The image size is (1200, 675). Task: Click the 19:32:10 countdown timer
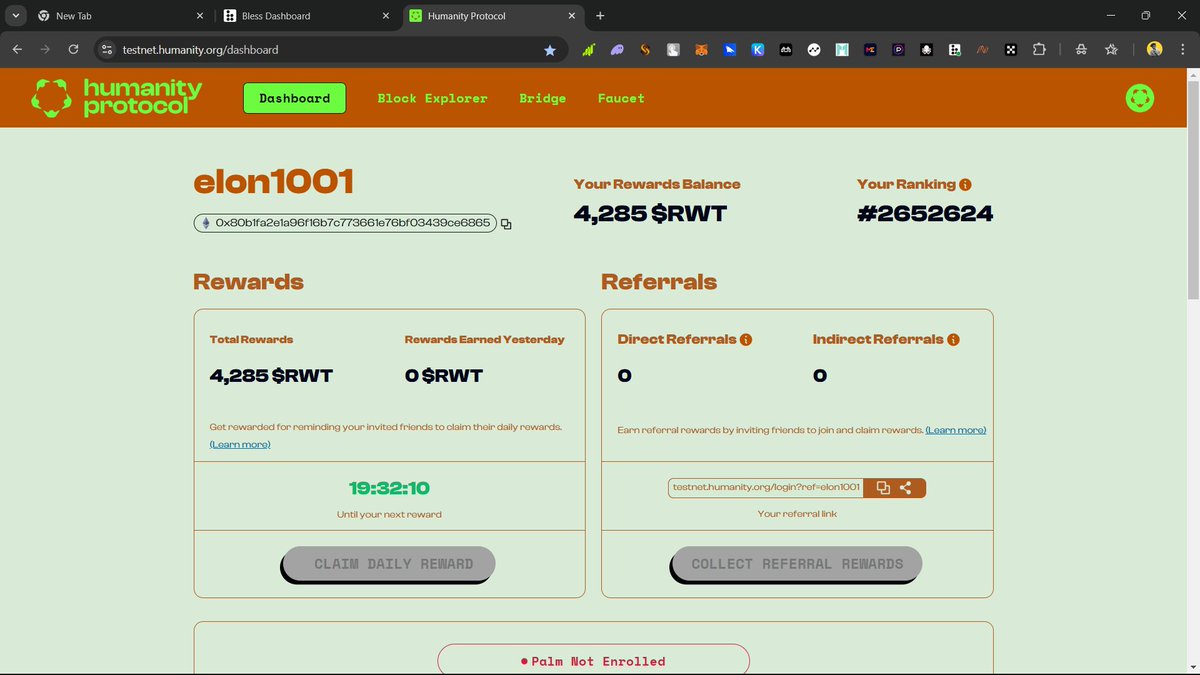390,488
